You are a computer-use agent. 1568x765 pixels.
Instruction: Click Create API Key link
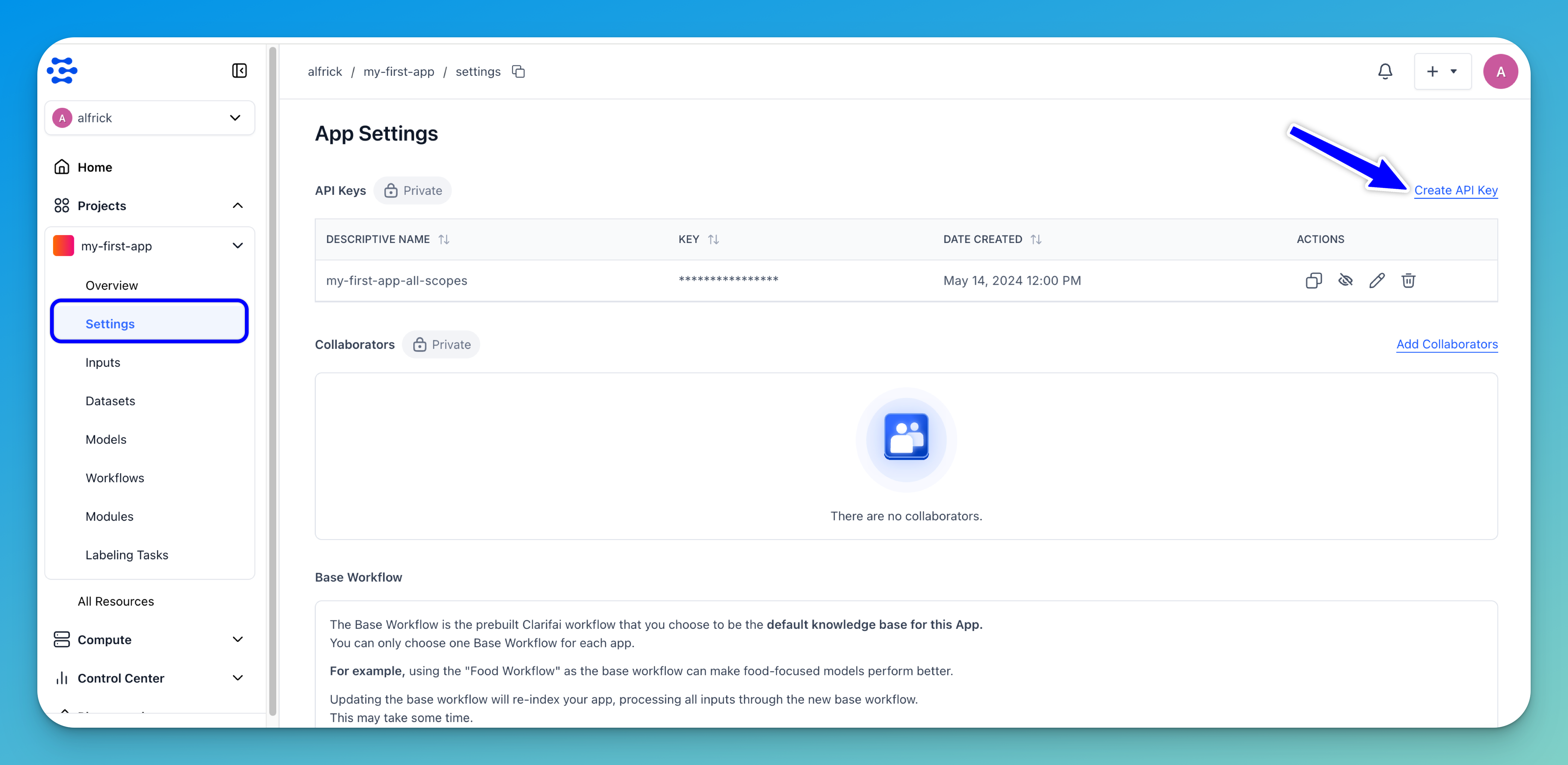[1455, 190]
